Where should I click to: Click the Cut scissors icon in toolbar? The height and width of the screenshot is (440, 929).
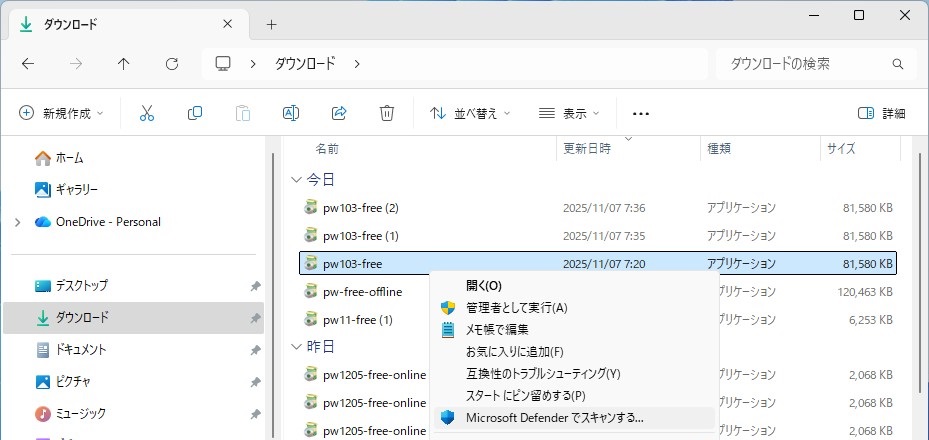pyautogui.click(x=147, y=113)
